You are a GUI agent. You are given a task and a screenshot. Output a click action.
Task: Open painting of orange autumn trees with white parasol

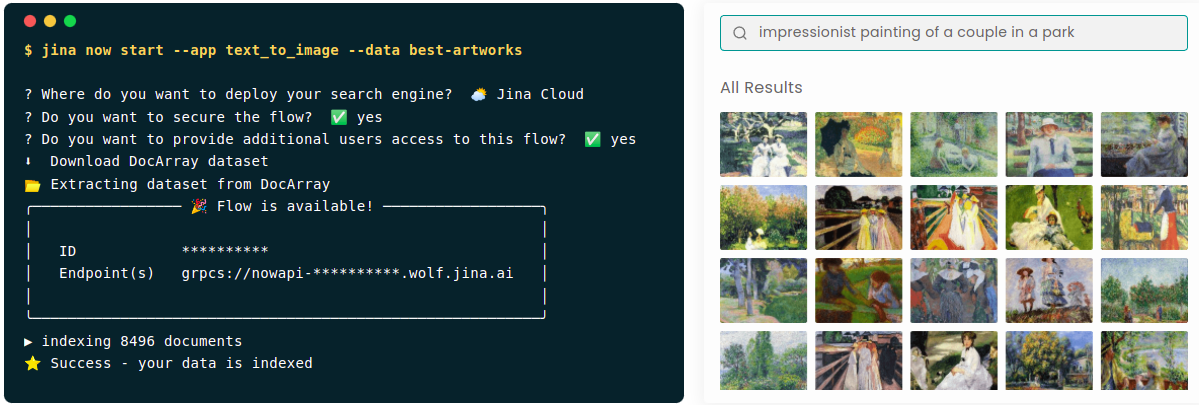coord(763,217)
